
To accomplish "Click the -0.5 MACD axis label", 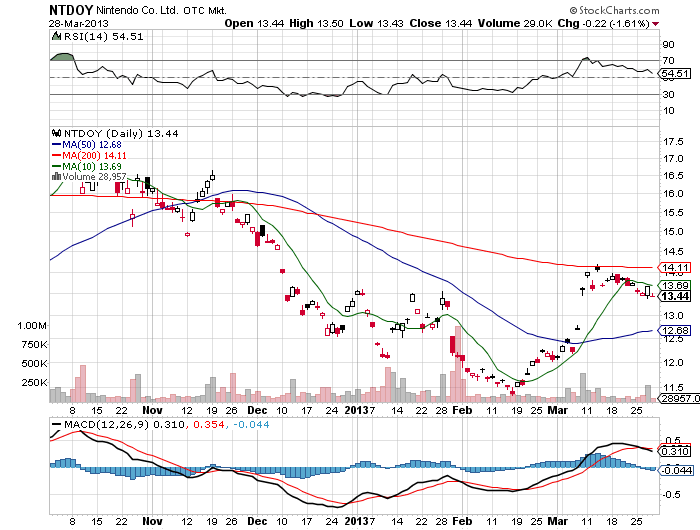I will tap(672, 495).
